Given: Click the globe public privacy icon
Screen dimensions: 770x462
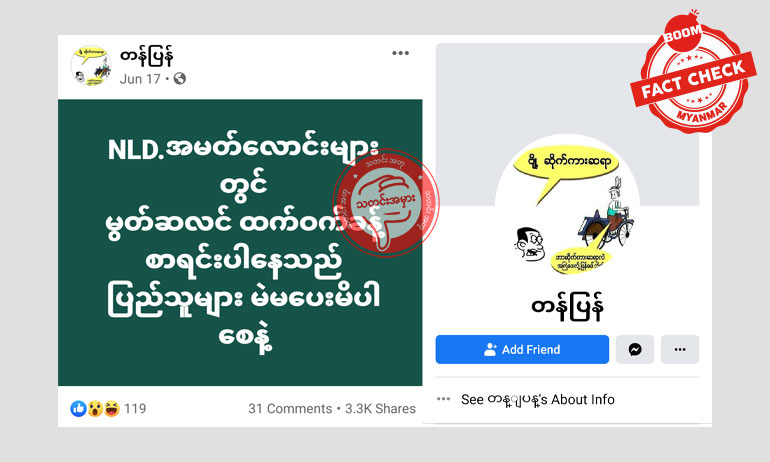Looking at the screenshot, I should pos(180,79).
